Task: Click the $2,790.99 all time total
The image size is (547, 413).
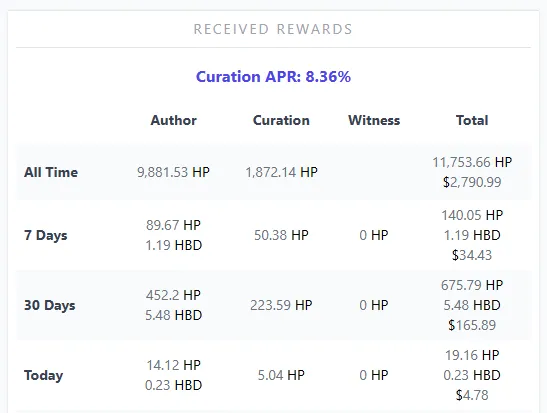Action: (x=472, y=182)
